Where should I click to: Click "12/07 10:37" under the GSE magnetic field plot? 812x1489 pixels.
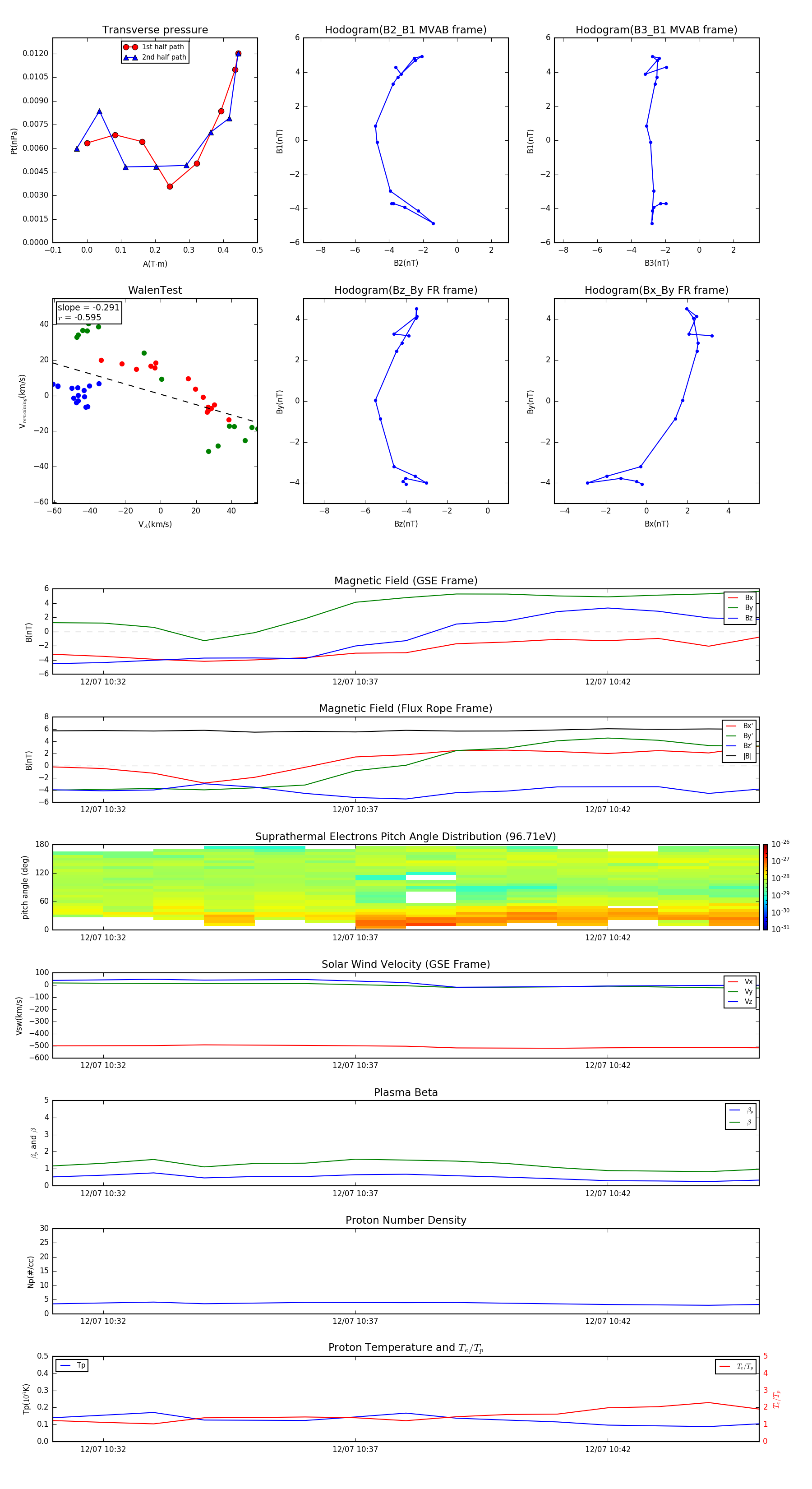point(355,682)
